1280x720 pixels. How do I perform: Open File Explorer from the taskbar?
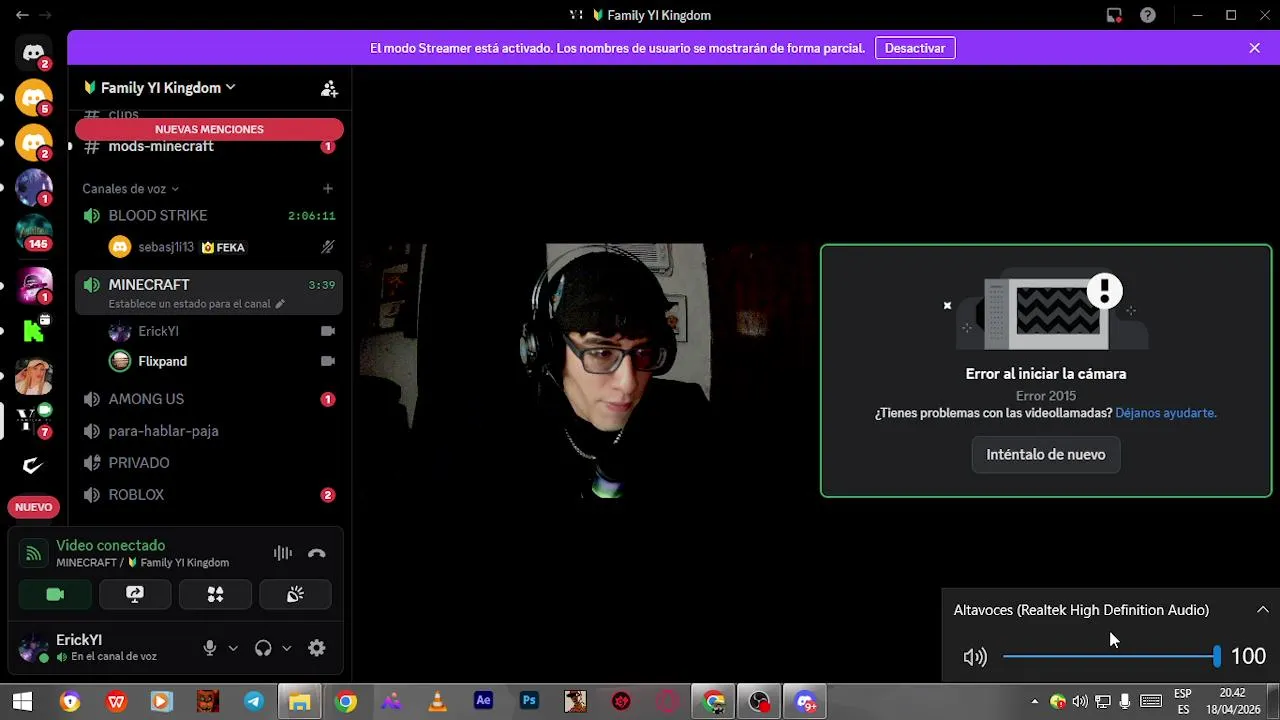point(299,702)
